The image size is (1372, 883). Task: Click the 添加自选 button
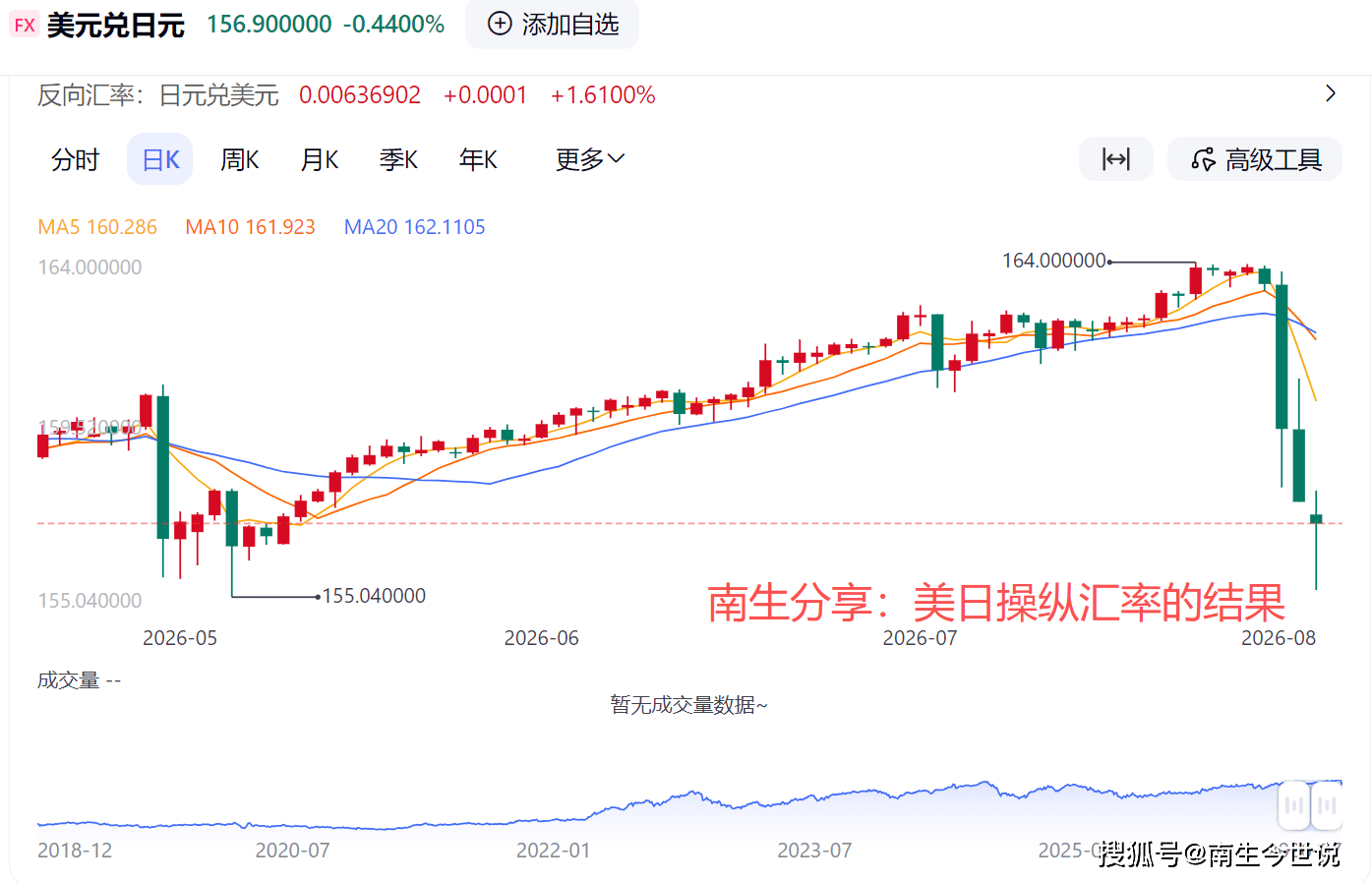(x=553, y=24)
